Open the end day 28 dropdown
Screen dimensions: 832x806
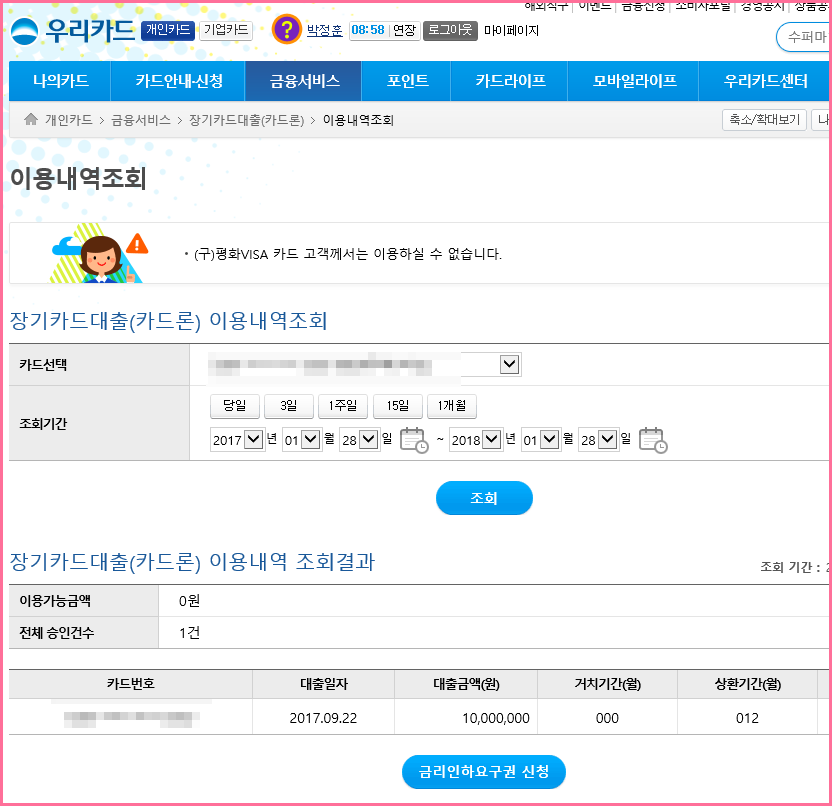tap(598, 439)
